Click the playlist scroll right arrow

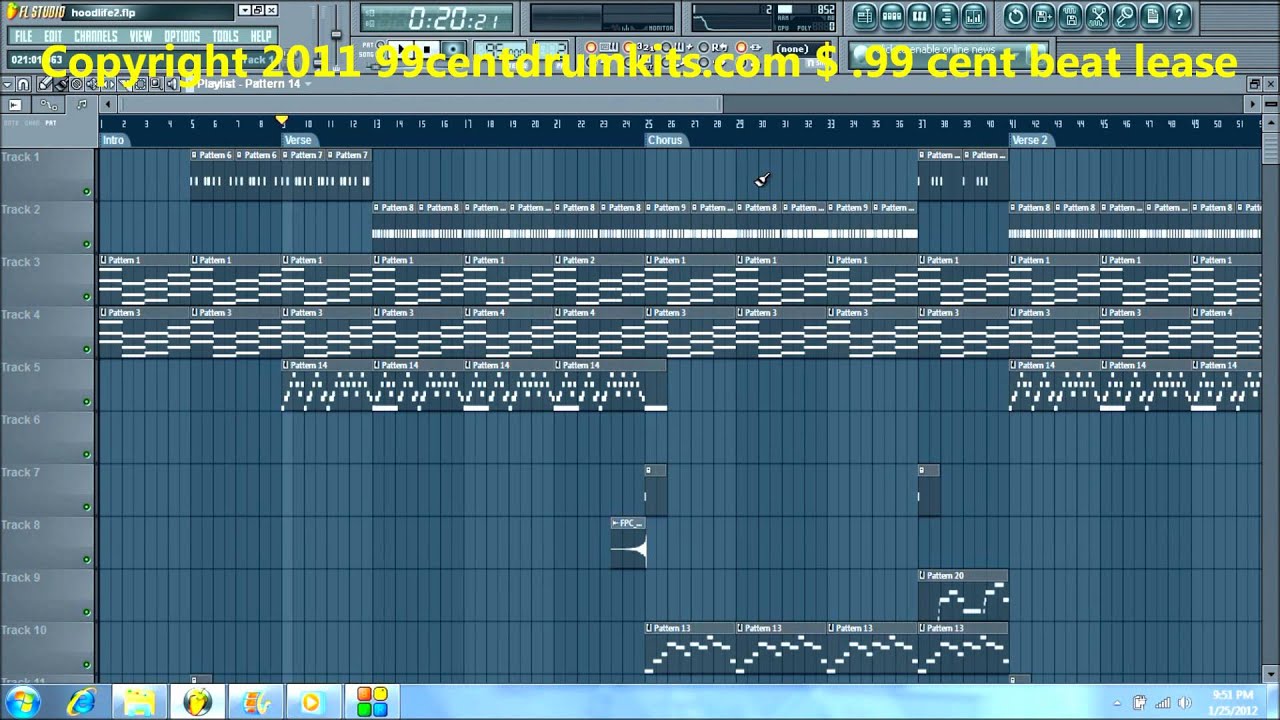pos(1253,104)
